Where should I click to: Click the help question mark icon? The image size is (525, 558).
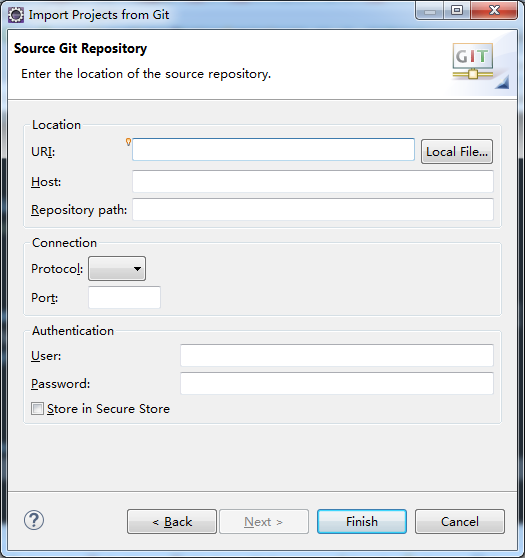34,520
